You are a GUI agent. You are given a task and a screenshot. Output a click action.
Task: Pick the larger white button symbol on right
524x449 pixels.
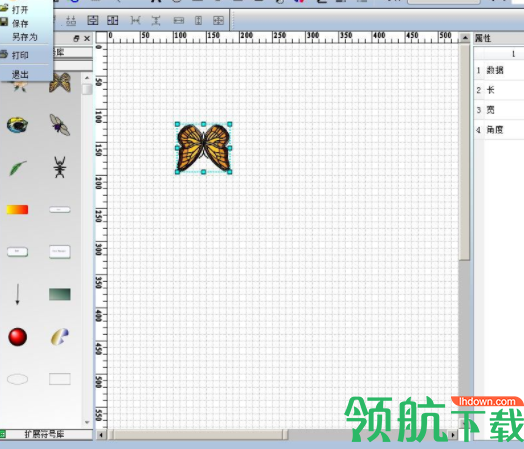(x=60, y=252)
